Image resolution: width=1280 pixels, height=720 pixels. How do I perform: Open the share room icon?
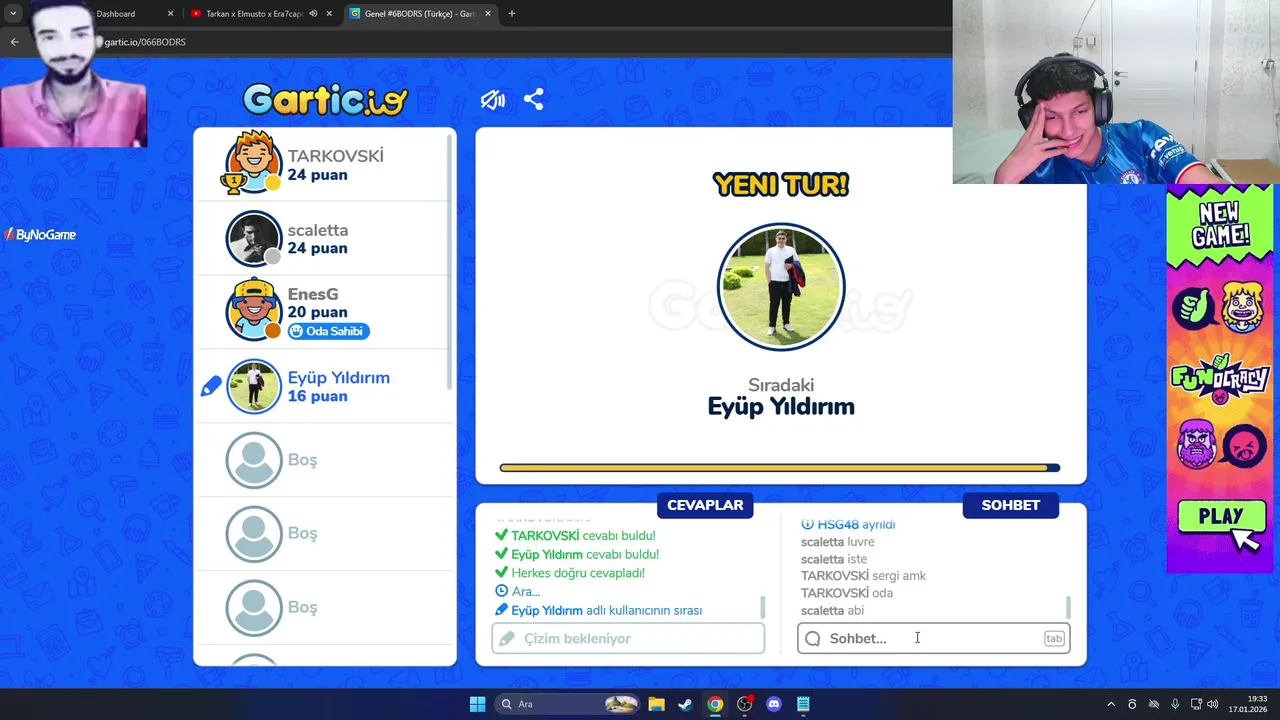click(x=534, y=100)
